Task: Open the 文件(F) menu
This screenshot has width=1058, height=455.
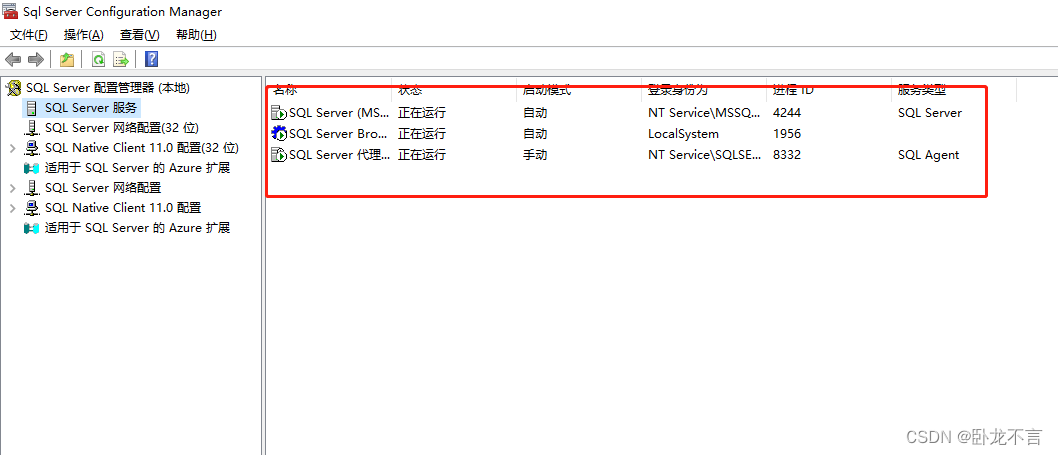Action: point(29,34)
